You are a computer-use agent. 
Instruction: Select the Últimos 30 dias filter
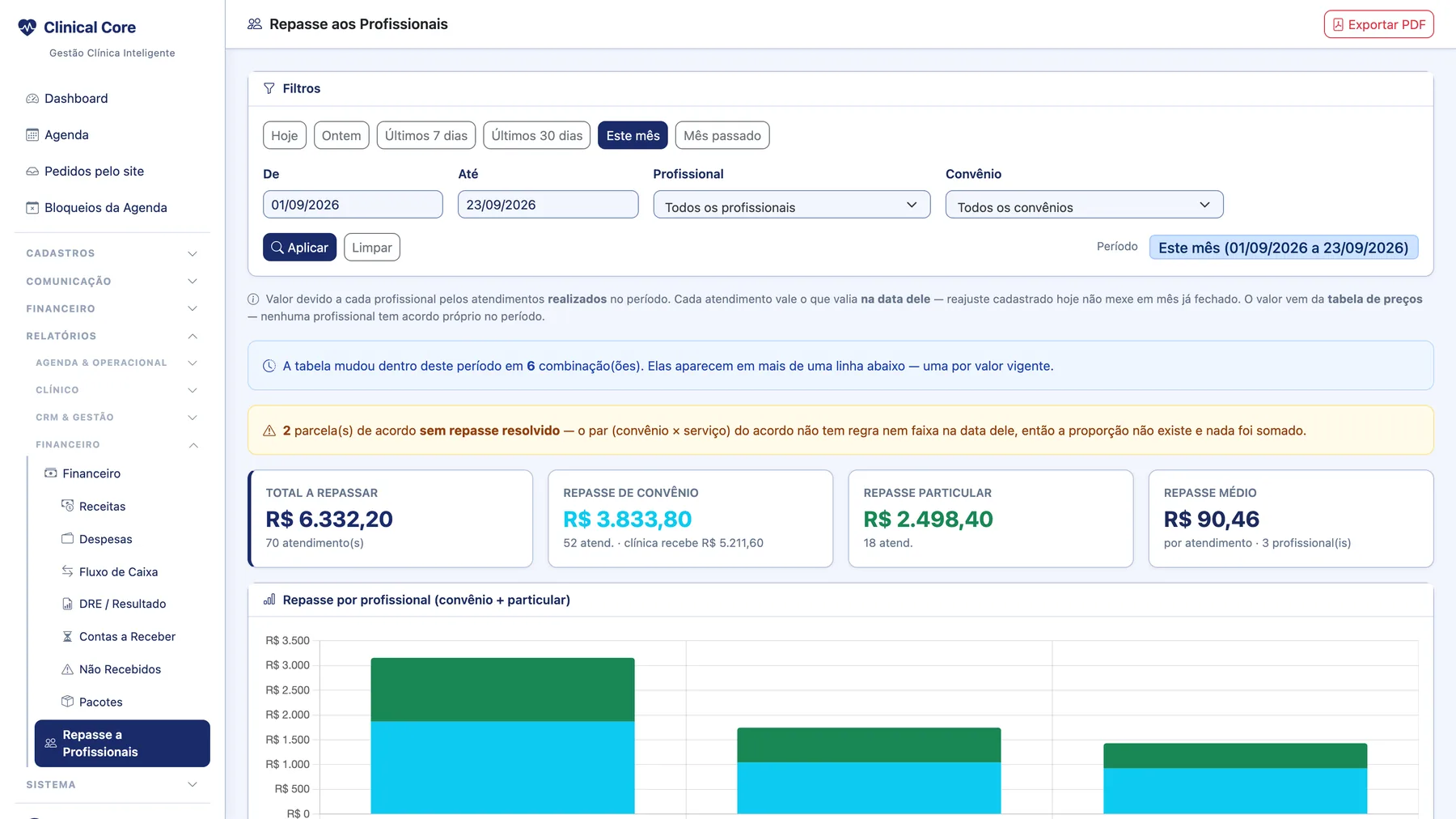[x=537, y=135]
